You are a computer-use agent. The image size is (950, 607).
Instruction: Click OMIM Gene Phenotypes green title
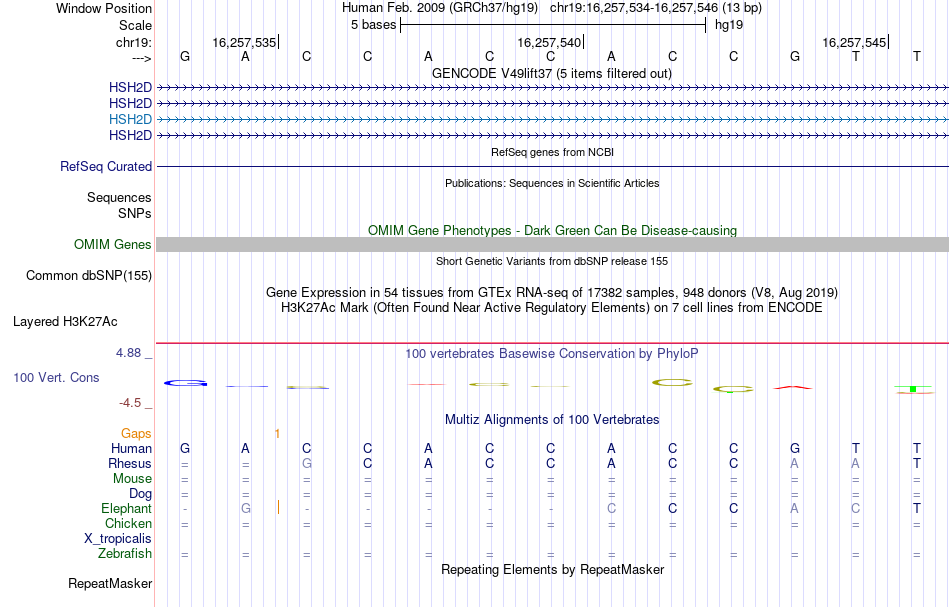tap(552, 230)
